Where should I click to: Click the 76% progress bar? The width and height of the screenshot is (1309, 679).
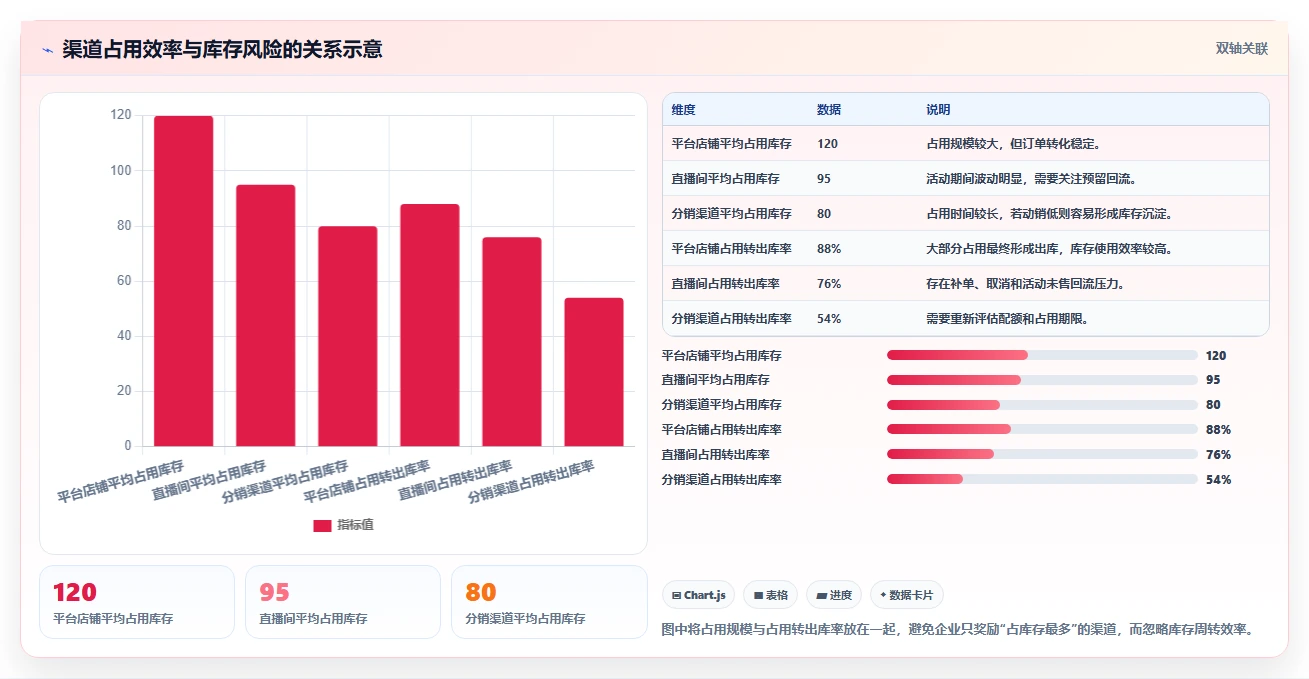click(x=1042, y=455)
